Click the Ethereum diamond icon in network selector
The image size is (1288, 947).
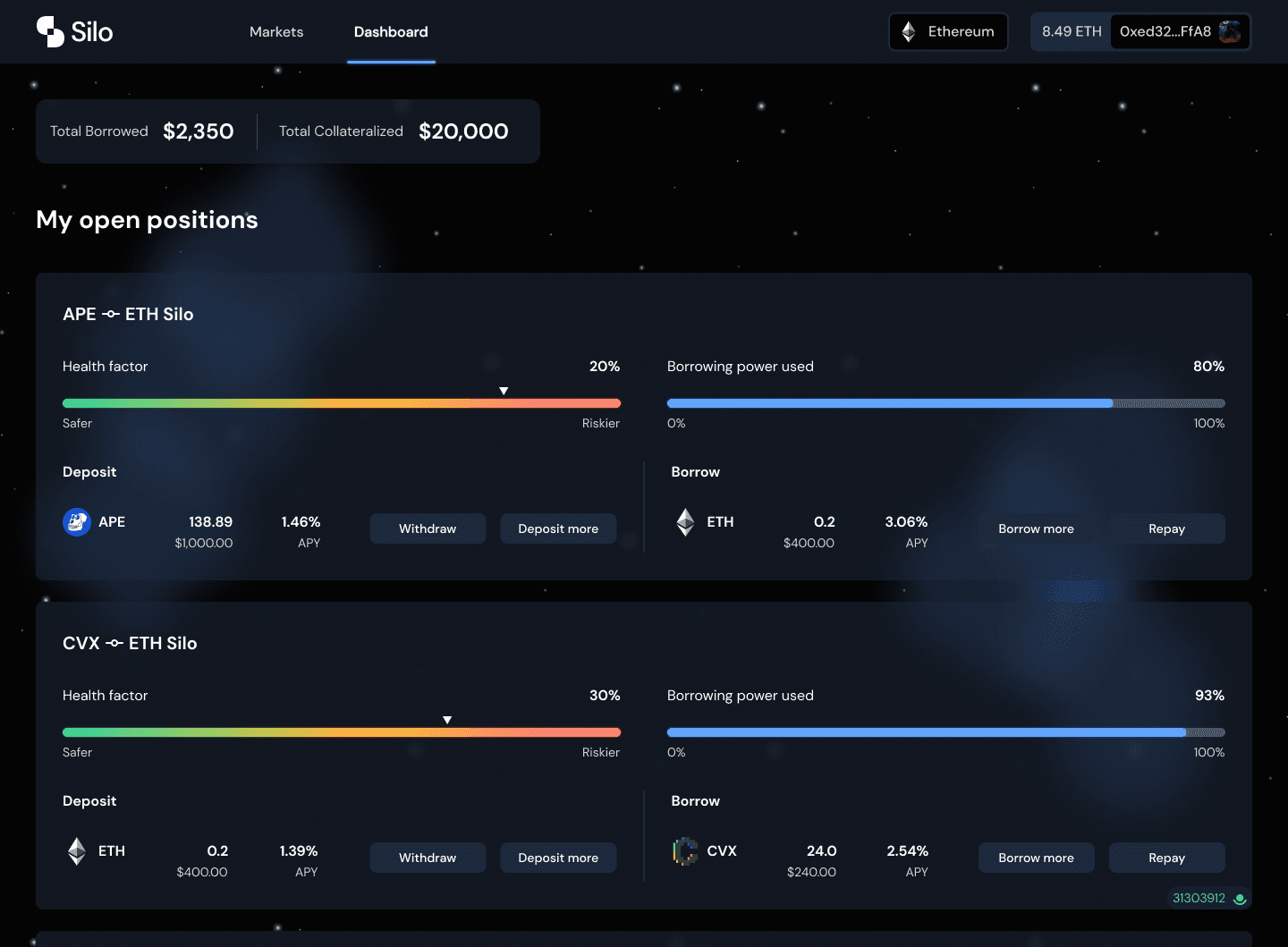coord(910,31)
